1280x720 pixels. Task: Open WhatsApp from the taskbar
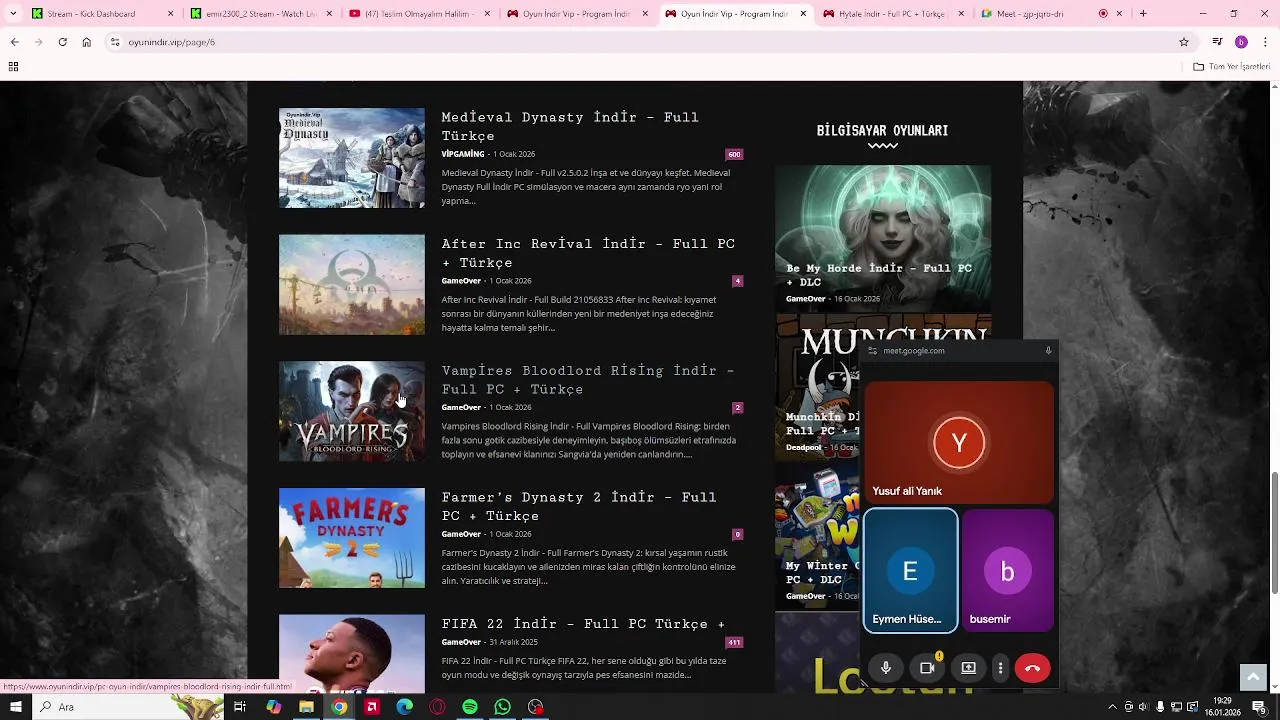tap(503, 707)
